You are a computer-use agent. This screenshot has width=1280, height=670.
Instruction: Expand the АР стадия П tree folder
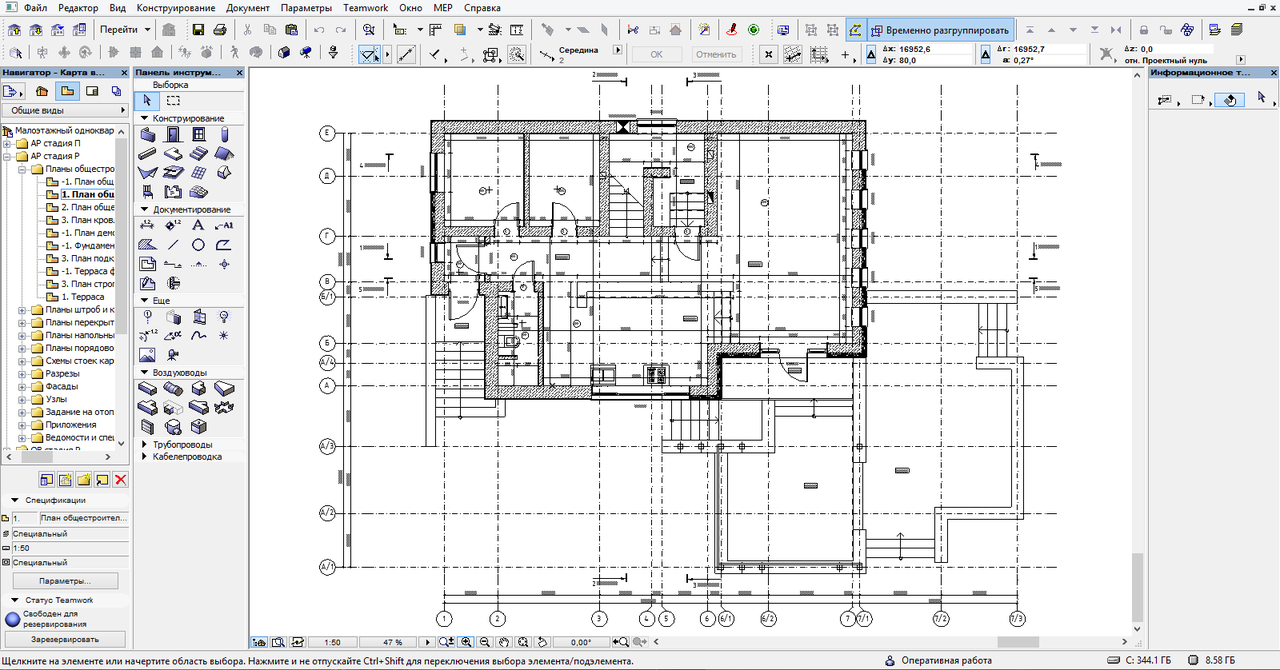[x=9, y=143]
